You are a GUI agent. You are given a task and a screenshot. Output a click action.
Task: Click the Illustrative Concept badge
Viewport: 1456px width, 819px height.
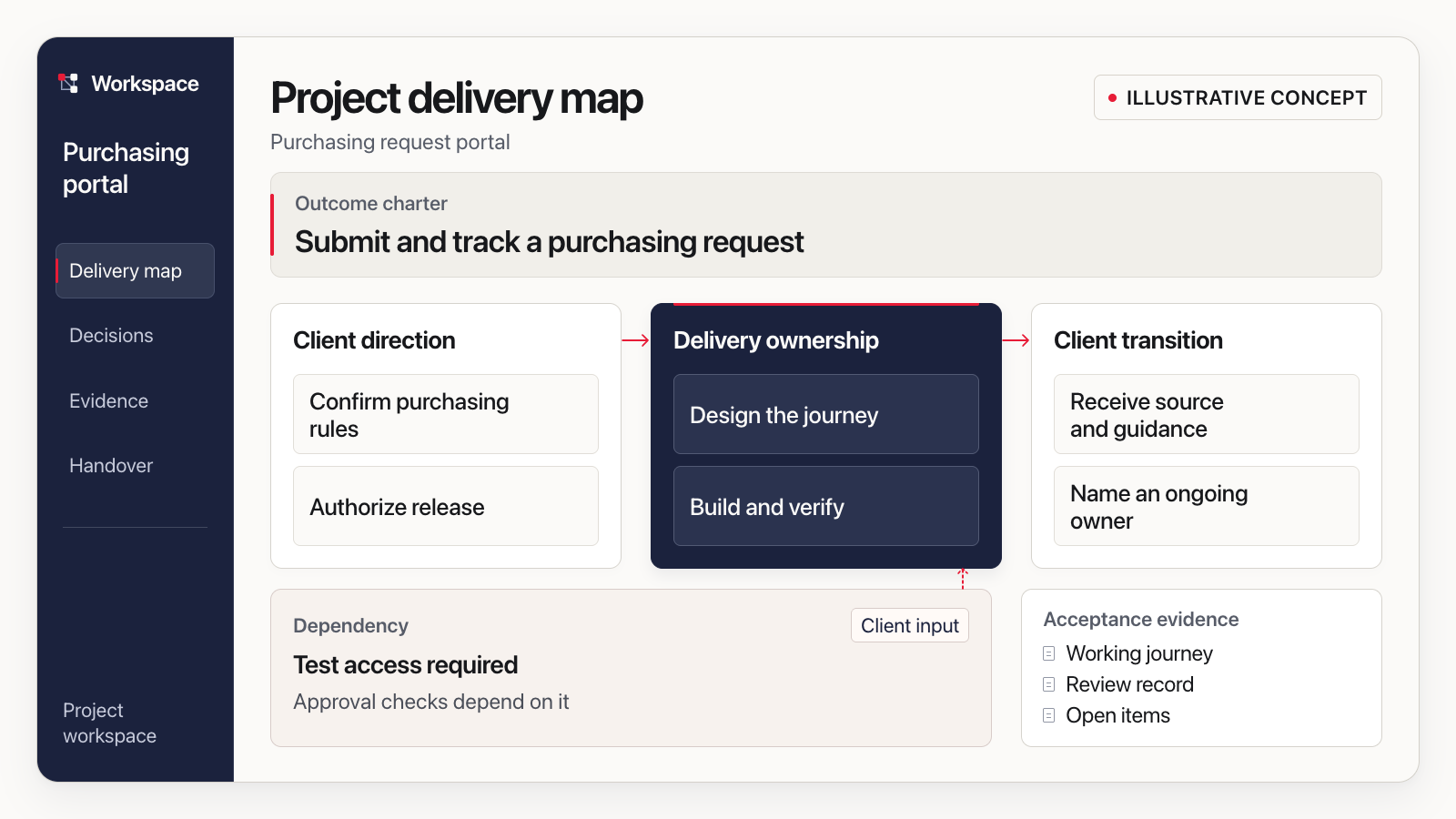point(1238,97)
